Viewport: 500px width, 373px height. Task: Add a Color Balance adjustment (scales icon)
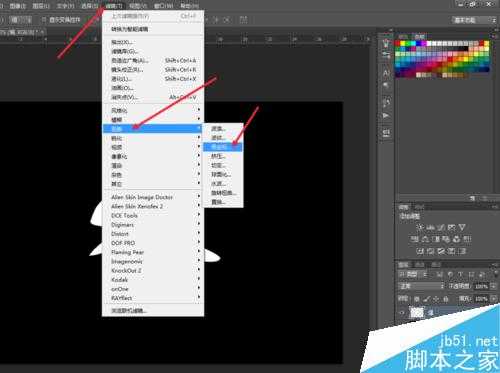[x=425, y=239]
